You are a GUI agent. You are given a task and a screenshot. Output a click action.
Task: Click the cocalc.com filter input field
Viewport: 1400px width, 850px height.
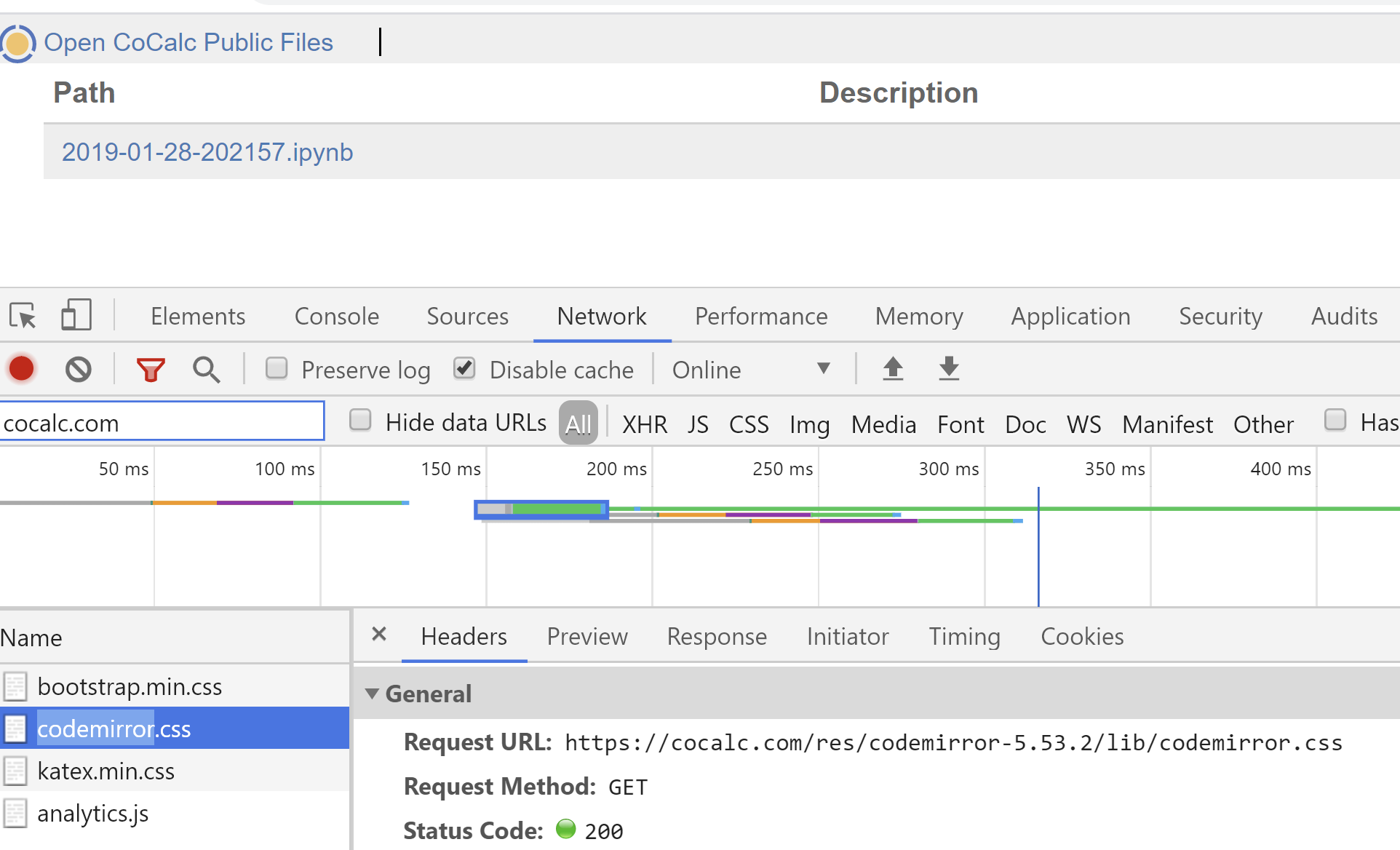162,421
